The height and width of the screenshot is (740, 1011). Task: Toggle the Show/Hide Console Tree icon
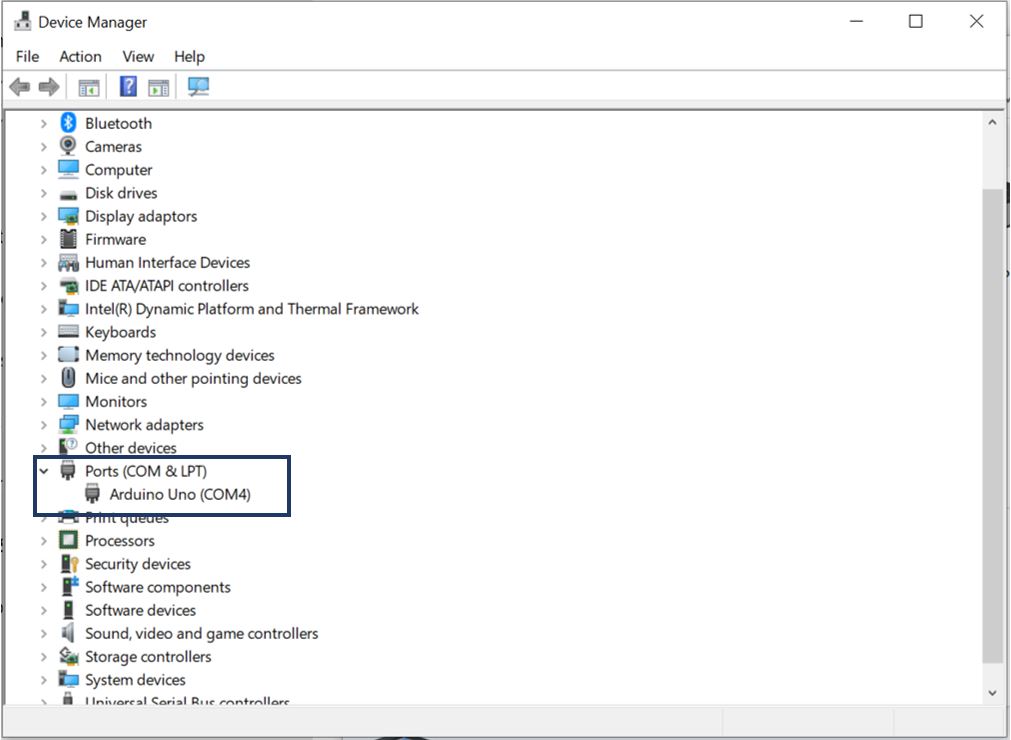click(x=89, y=87)
